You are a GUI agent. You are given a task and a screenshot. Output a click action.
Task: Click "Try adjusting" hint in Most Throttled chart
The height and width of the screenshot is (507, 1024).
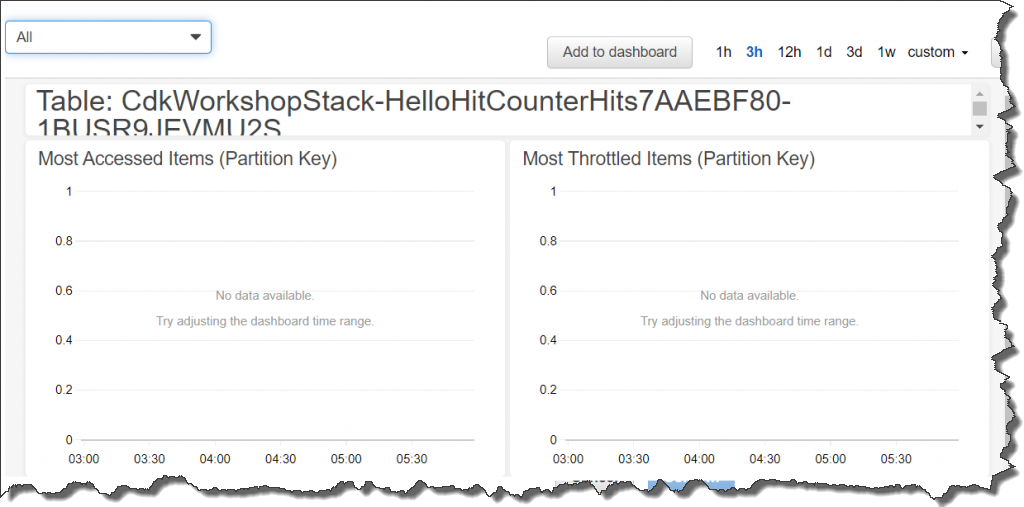pos(749,321)
